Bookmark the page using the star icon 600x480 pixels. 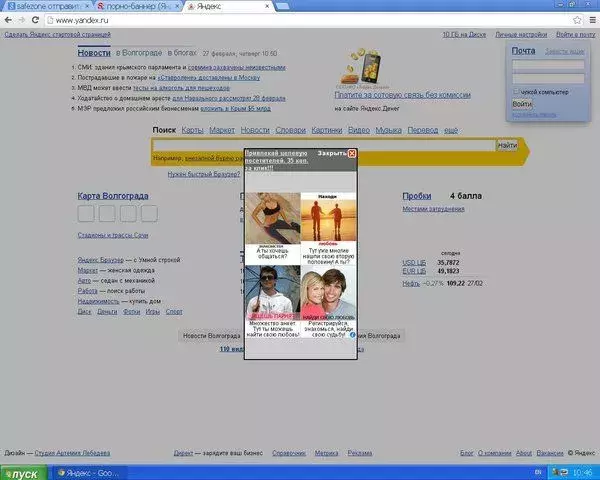pyautogui.click(x=577, y=20)
